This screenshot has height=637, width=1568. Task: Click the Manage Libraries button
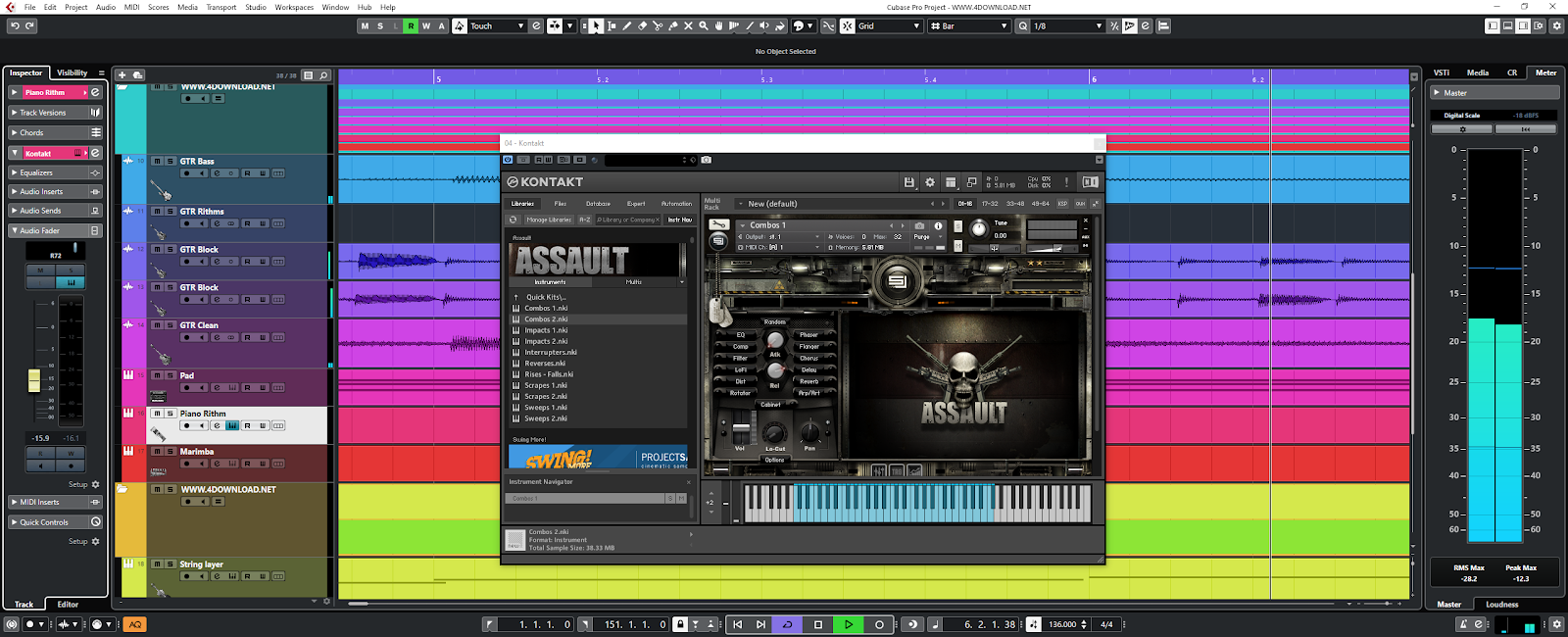548,220
